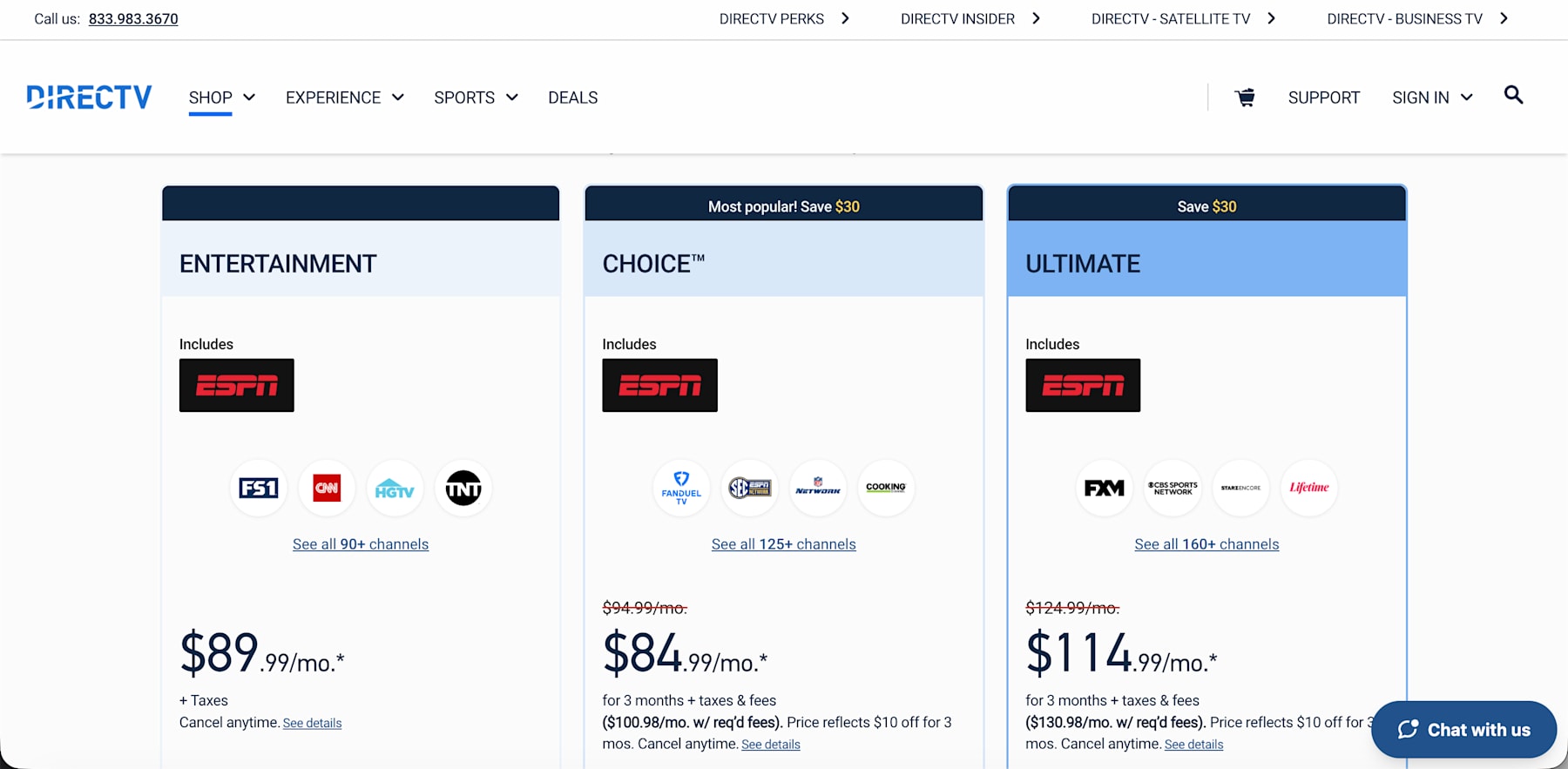Screen dimensions: 1568x769
Task: Call the 833.983.3670 phone link
Action: (x=133, y=19)
